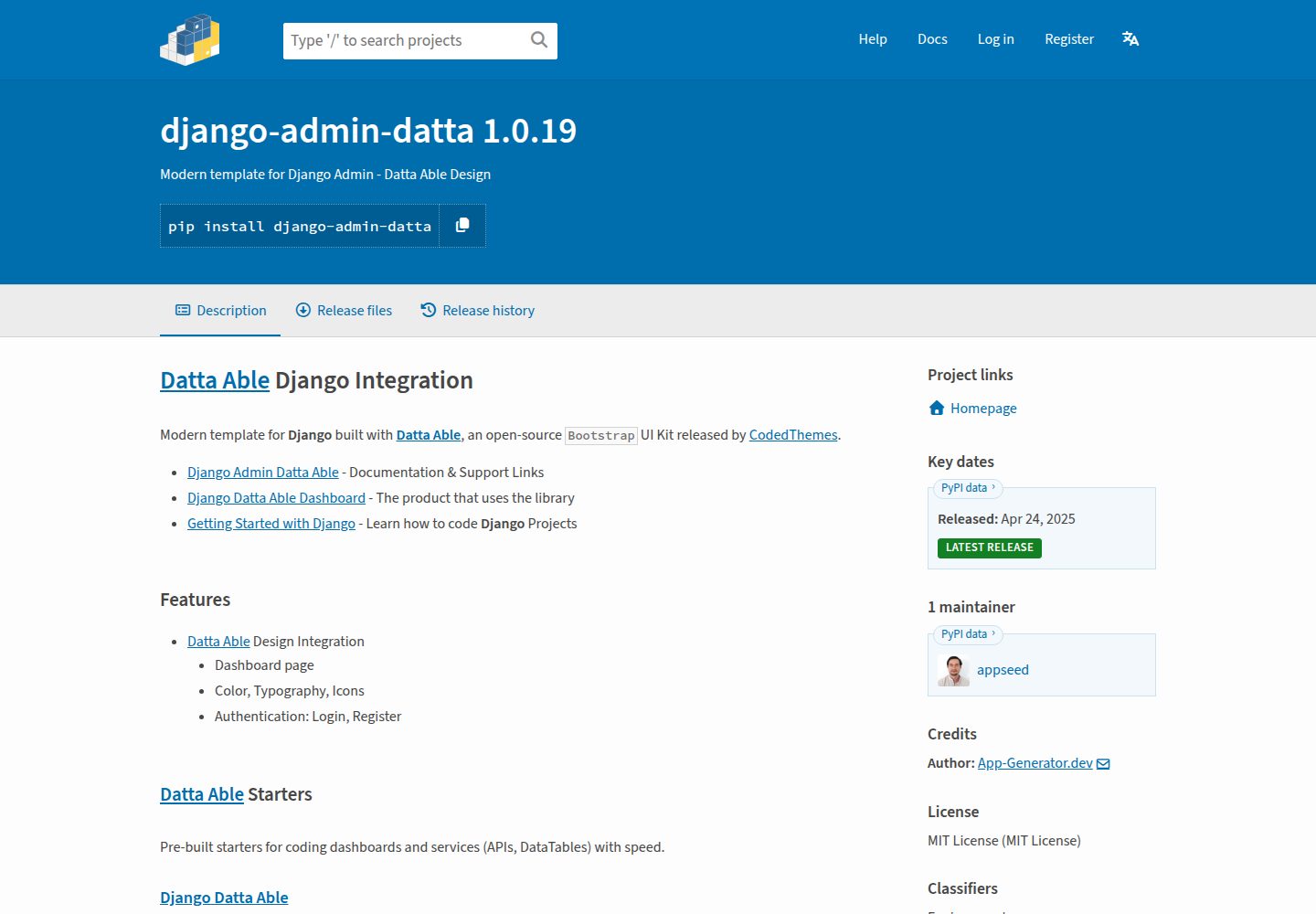The width and height of the screenshot is (1316, 914).
Task: Copy the pip install command
Action: pyautogui.click(x=462, y=226)
